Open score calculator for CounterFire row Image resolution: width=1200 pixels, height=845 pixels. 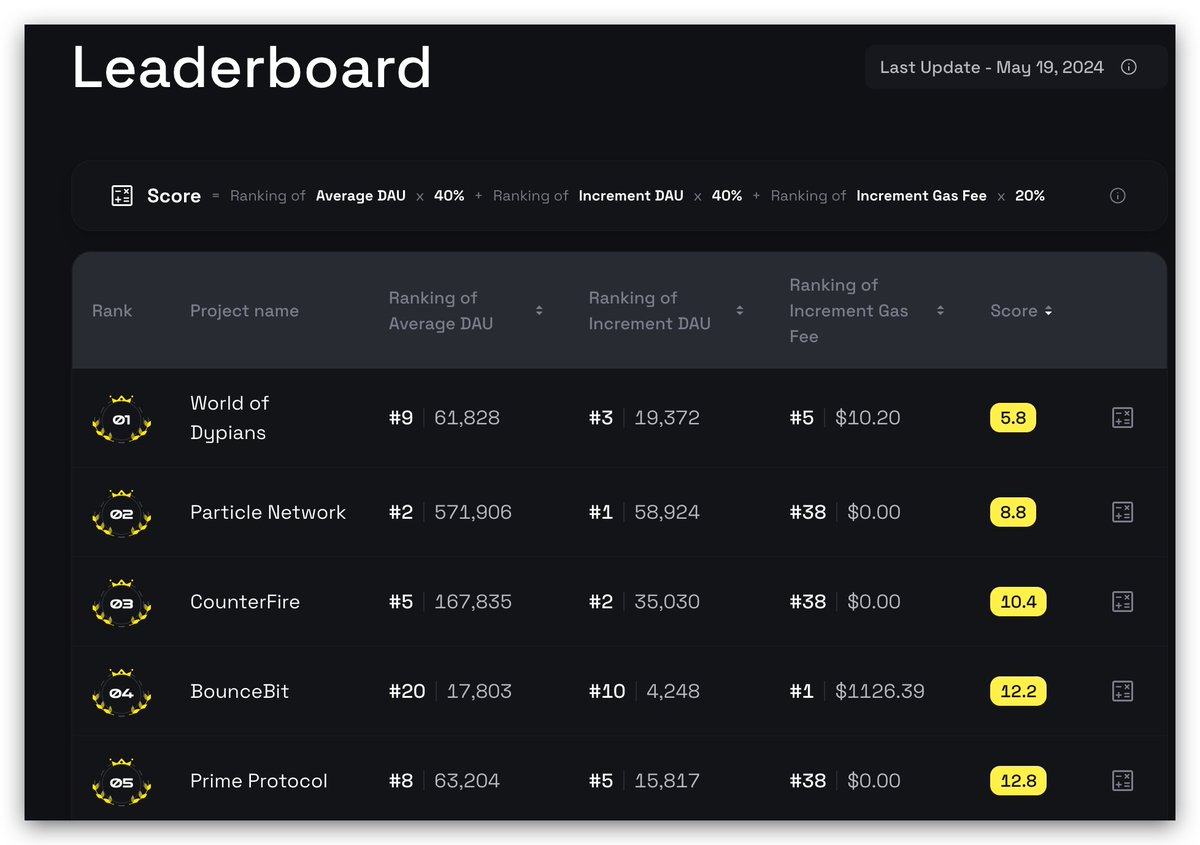(1122, 601)
